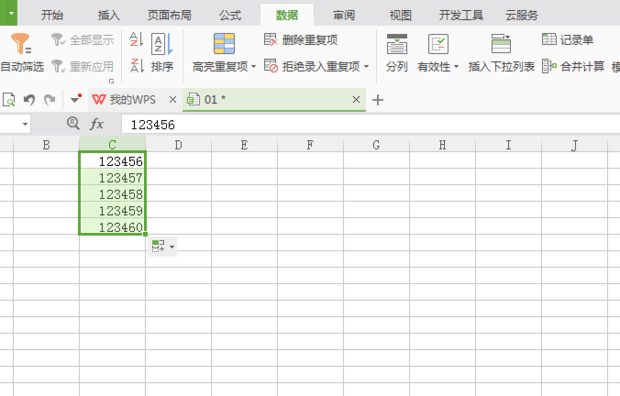Open the 排序 sort dialog icon

[162, 44]
